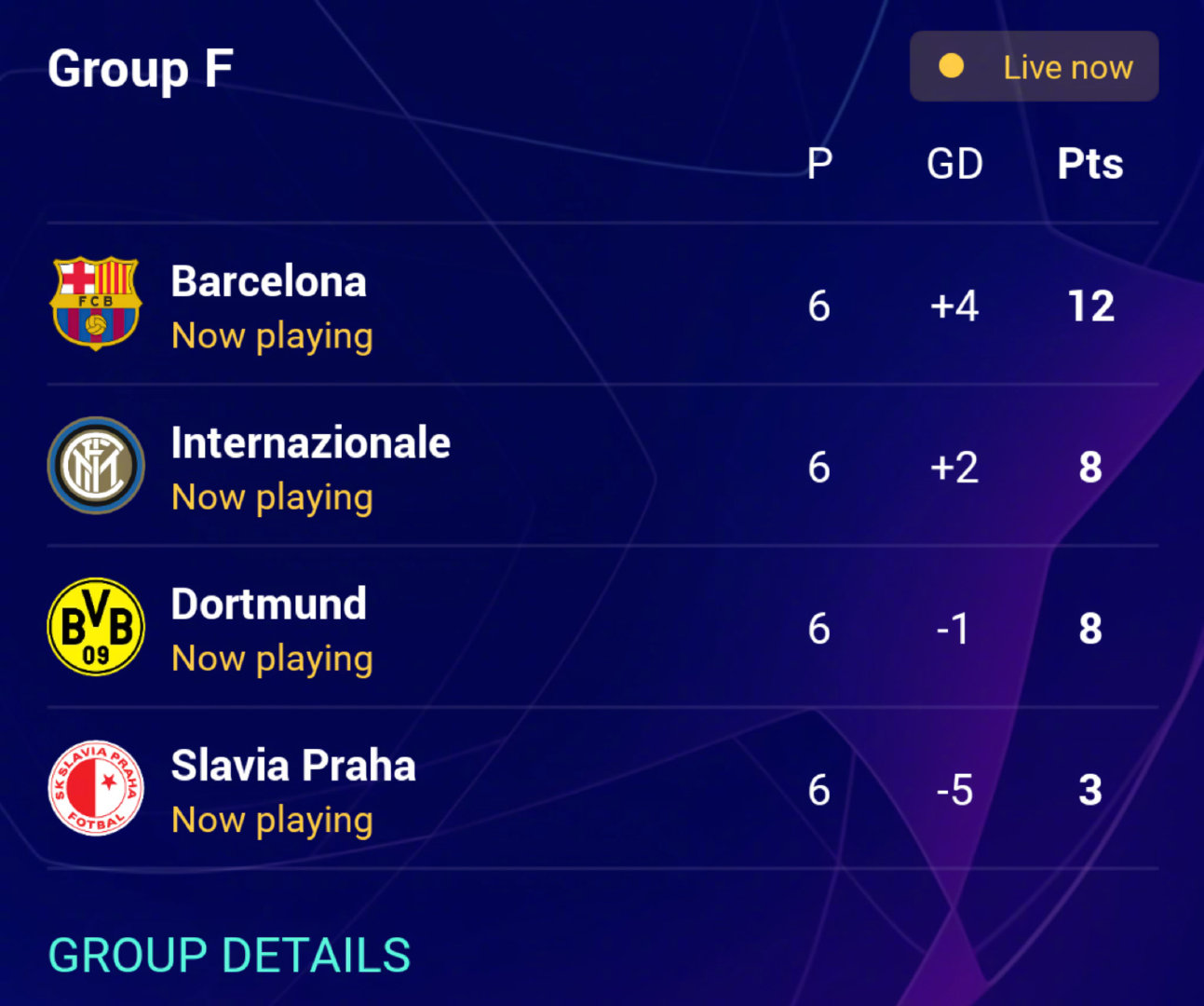Select the Slavia Praha team name
This screenshot has height=1006, width=1204.
click(x=292, y=766)
